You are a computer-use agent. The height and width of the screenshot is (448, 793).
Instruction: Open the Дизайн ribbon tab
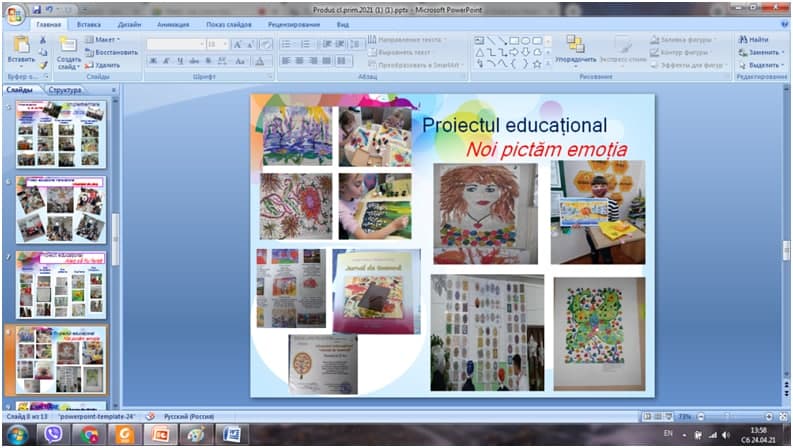129,23
